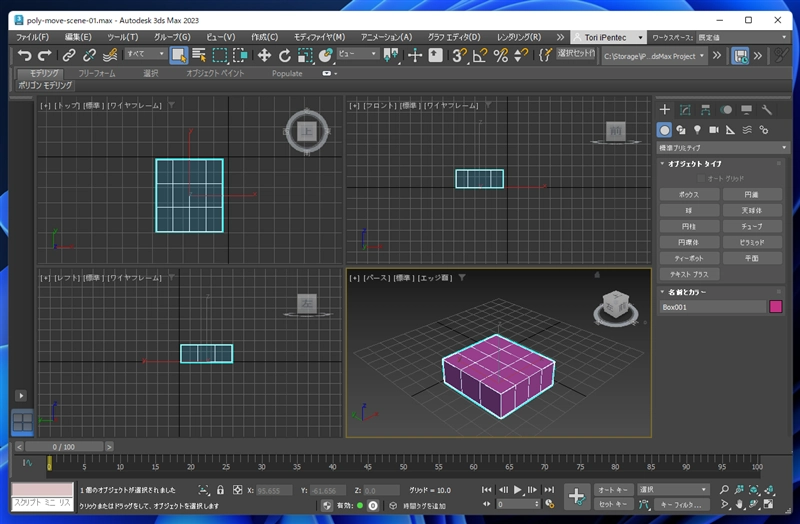Viewport: 800px width, 524px height.
Task: Open Select by Name list icon
Action: pos(199,55)
